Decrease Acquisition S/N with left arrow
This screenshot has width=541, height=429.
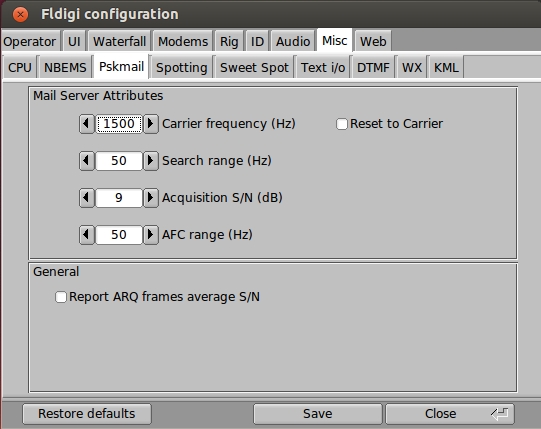(87, 197)
